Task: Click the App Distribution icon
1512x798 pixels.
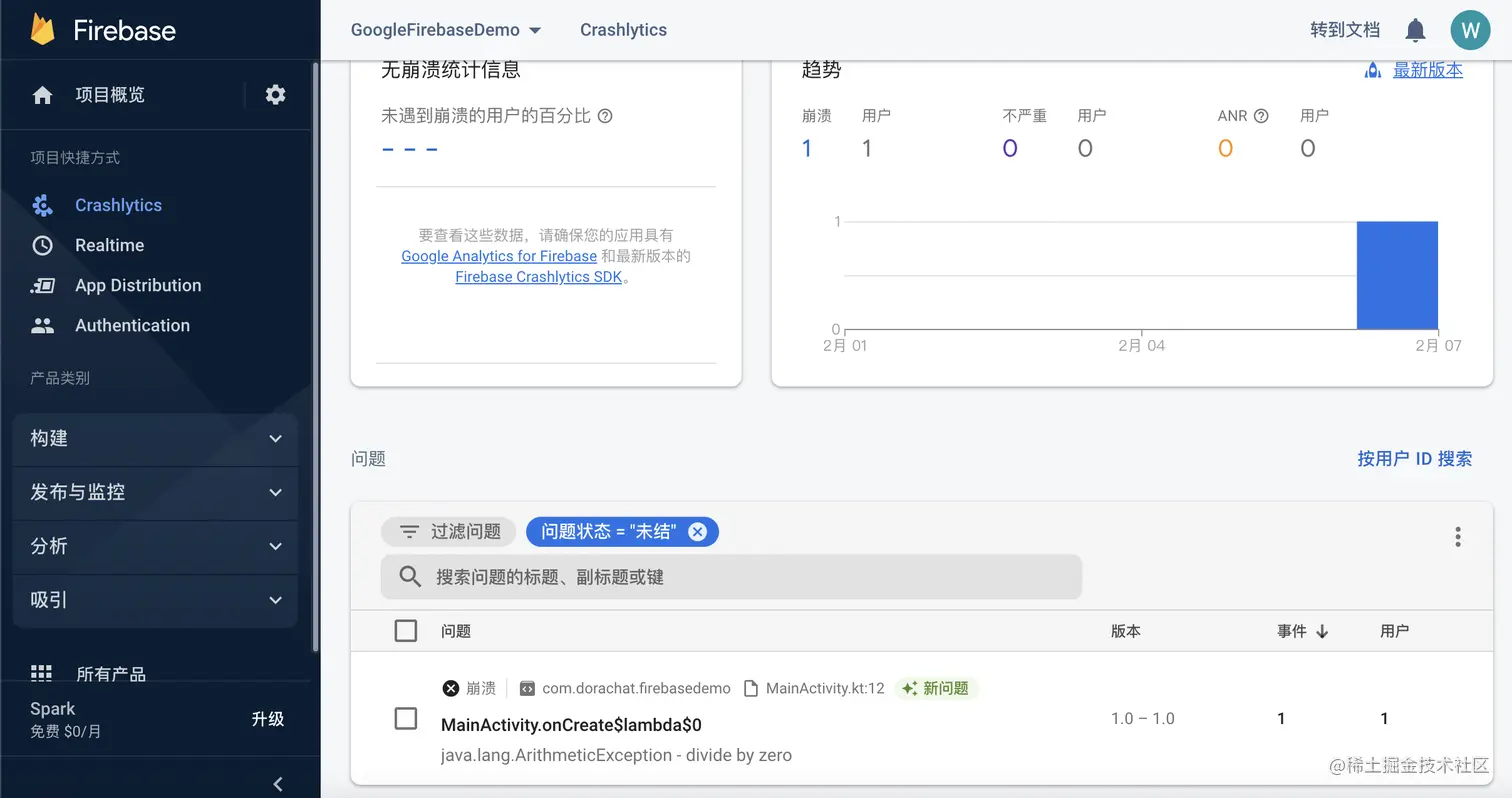Action: (42, 286)
